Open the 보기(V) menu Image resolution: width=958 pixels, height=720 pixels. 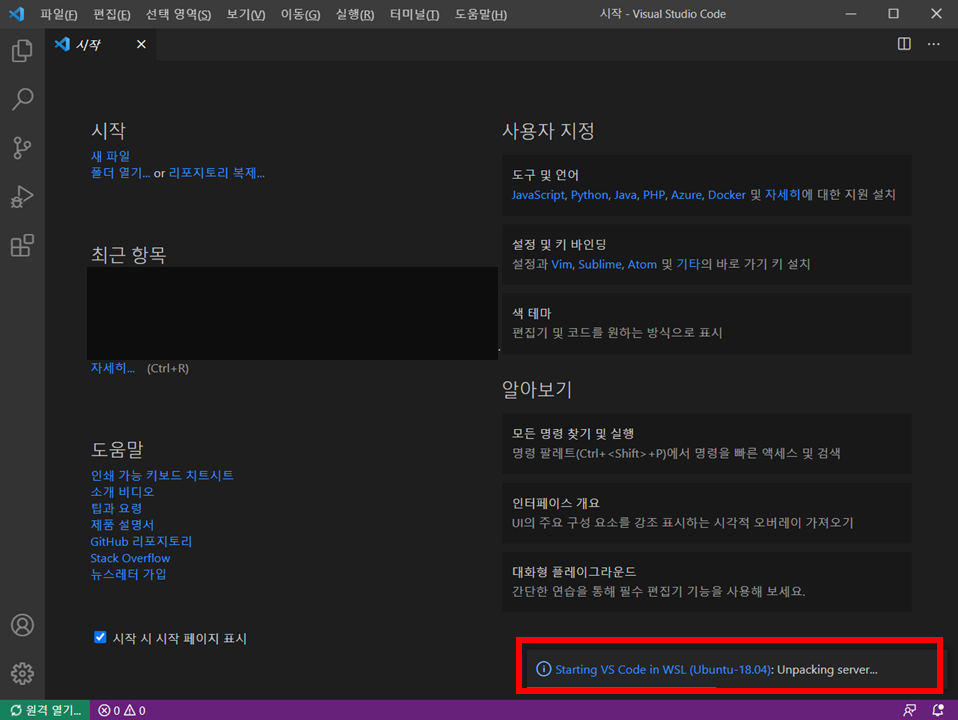(x=246, y=14)
